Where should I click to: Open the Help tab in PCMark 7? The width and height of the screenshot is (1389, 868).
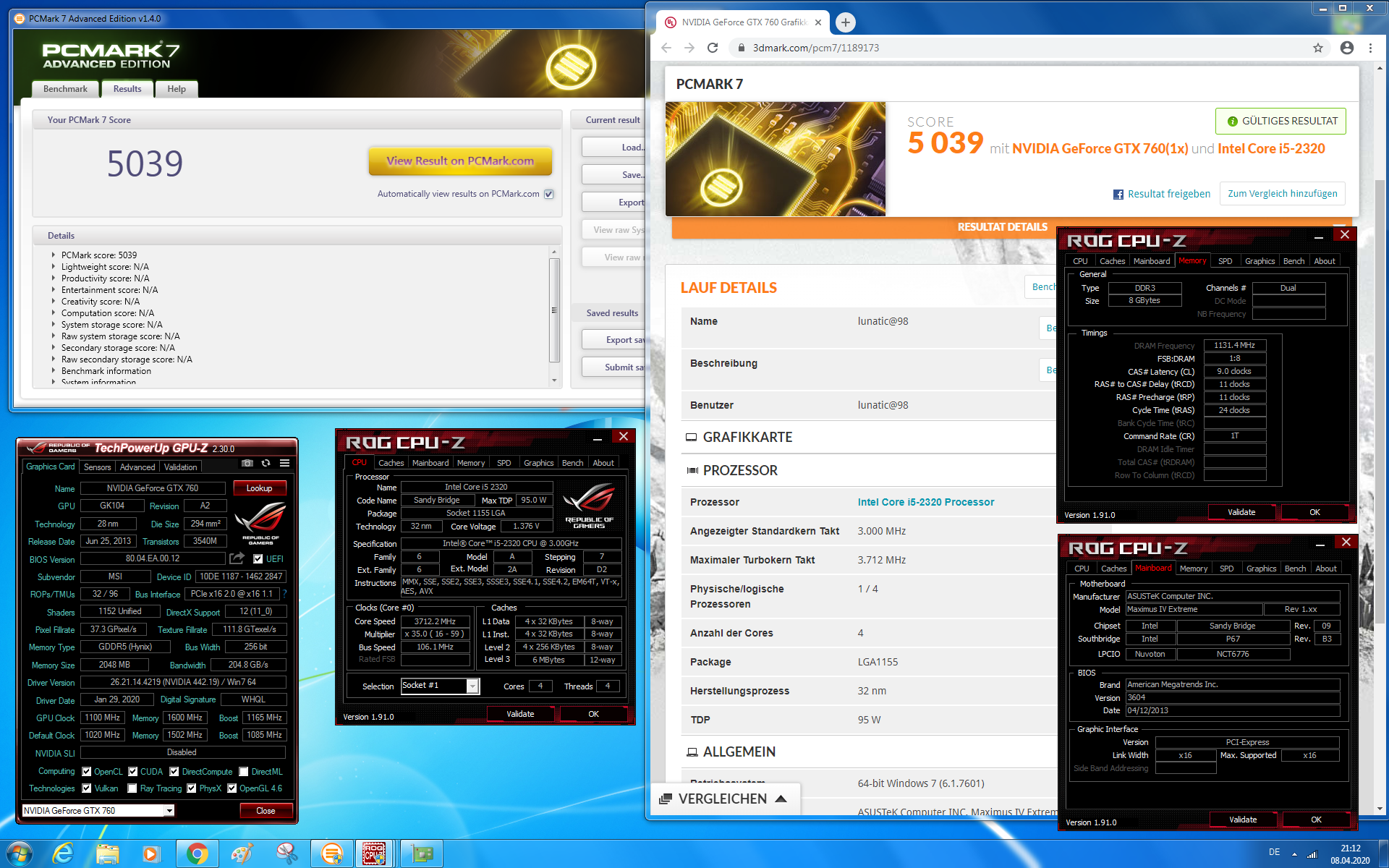[x=177, y=89]
